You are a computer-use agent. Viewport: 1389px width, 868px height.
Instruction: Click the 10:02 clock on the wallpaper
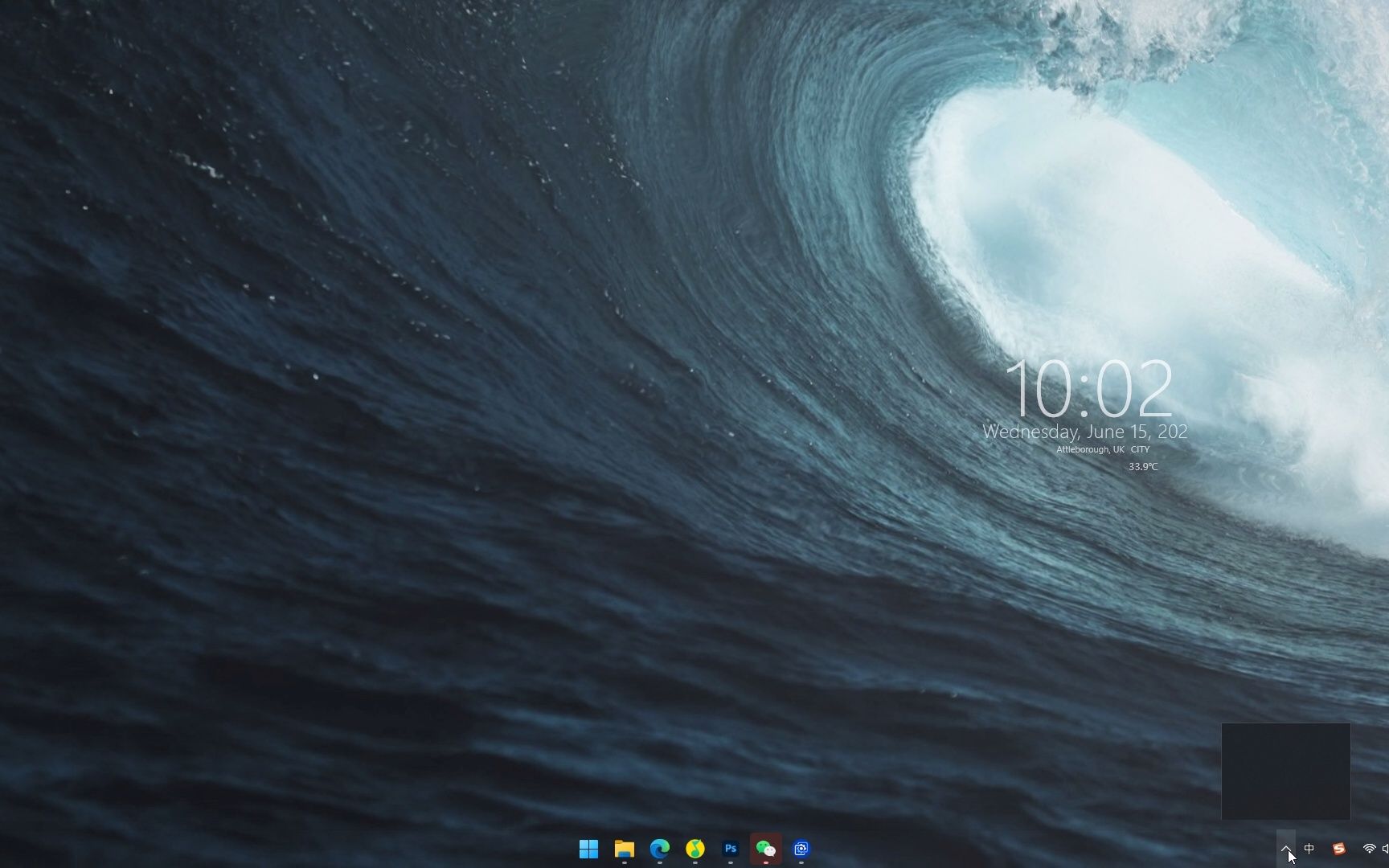1091,389
